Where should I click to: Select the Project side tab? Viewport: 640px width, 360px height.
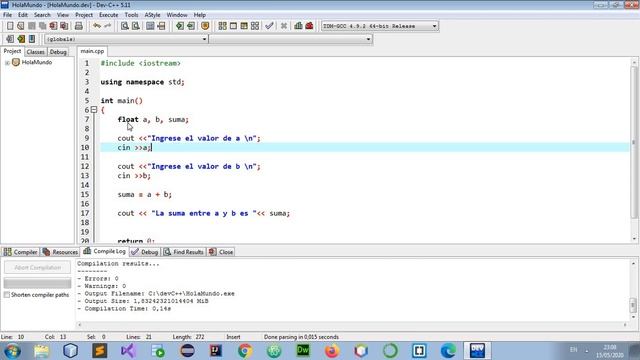(x=12, y=51)
